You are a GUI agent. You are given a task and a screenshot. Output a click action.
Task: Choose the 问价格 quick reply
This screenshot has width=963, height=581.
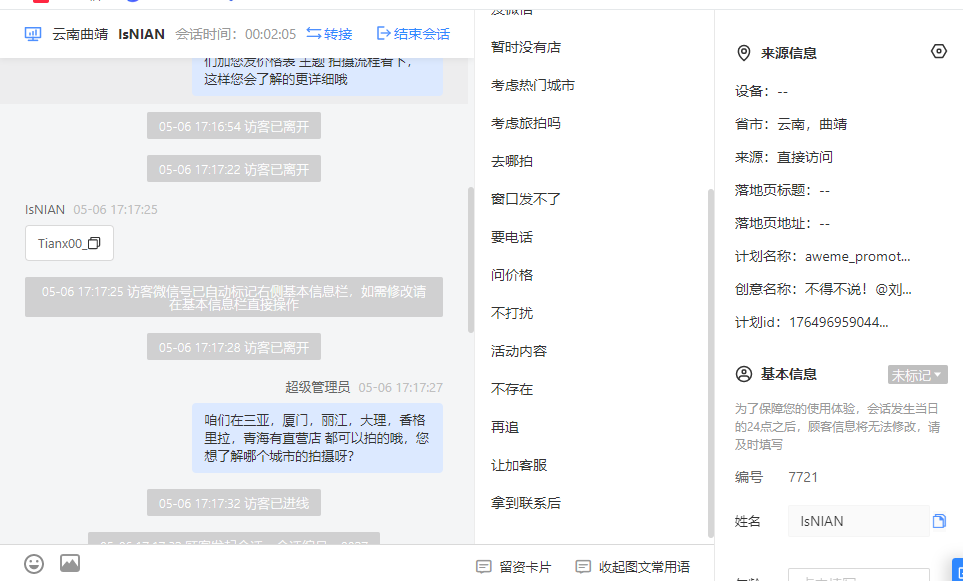[x=512, y=275]
